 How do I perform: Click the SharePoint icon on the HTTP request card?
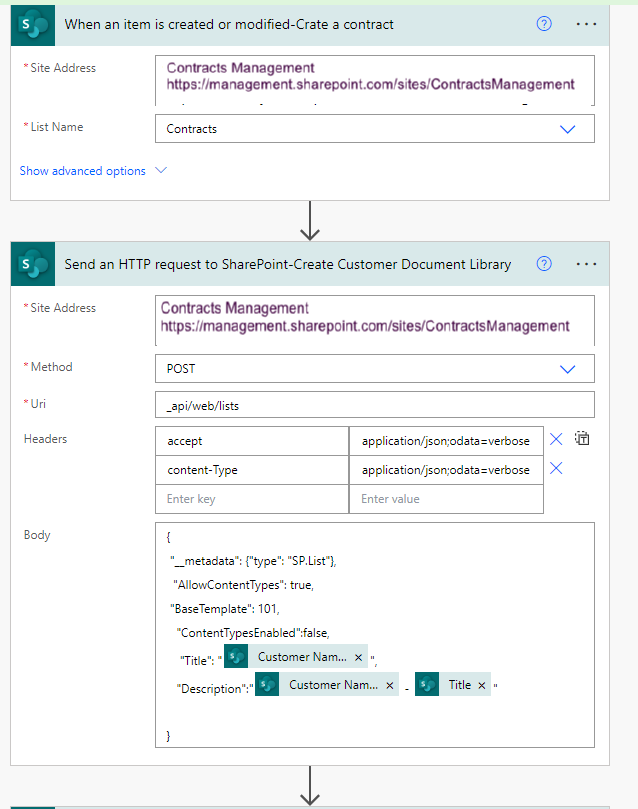[x=35, y=264]
